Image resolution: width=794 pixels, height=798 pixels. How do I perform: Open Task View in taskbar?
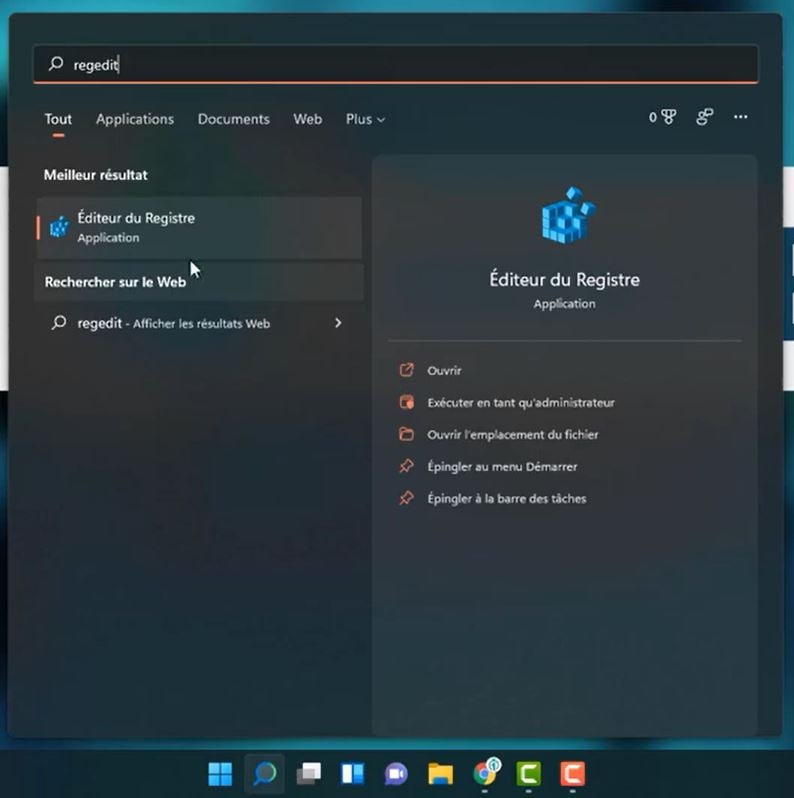[308, 774]
